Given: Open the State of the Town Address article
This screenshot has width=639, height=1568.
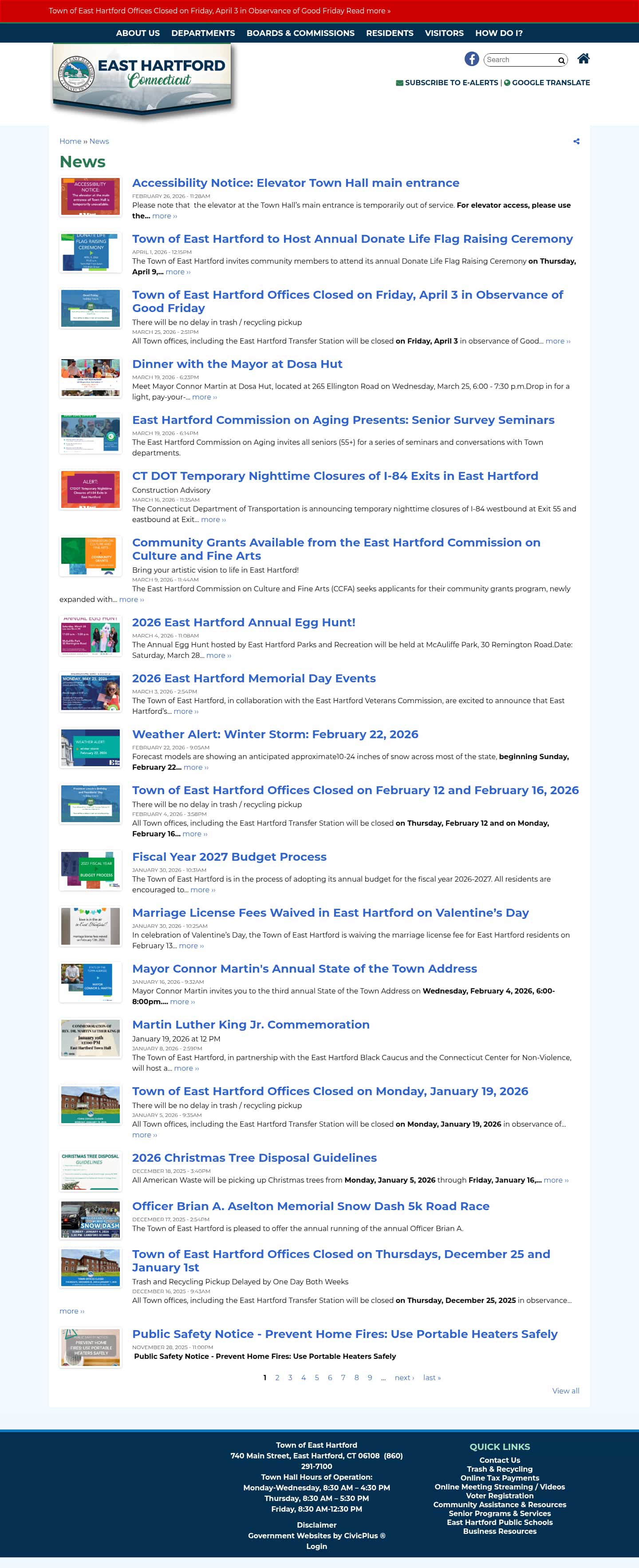Looking at the screenshot, I should point(304,968).
